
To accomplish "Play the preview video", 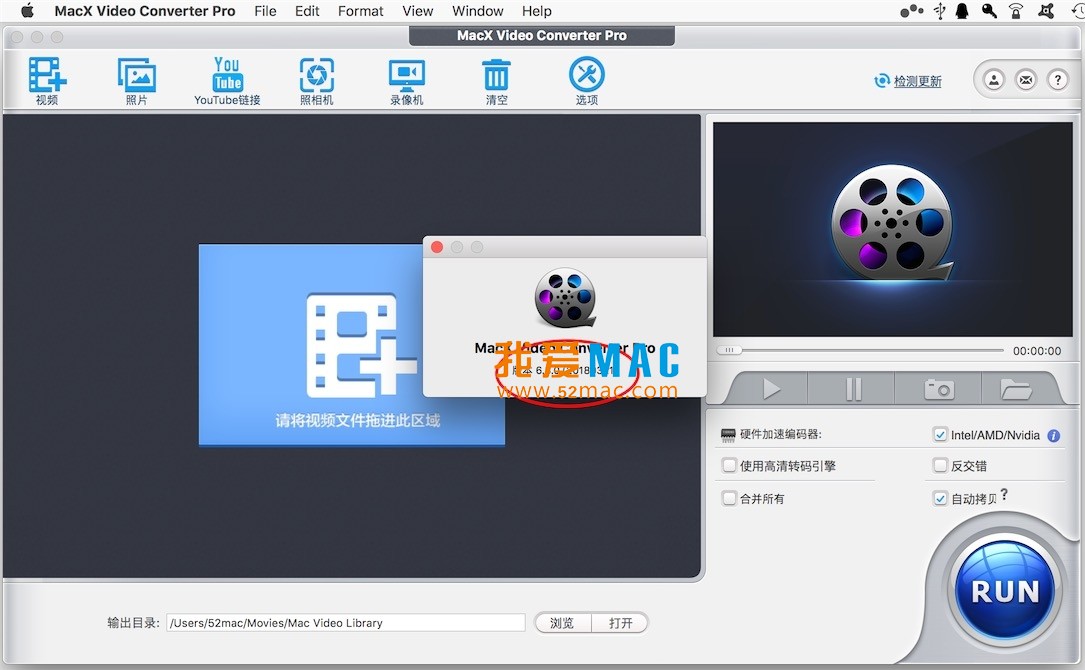I will pyautogui.click(x=770, y=389).
